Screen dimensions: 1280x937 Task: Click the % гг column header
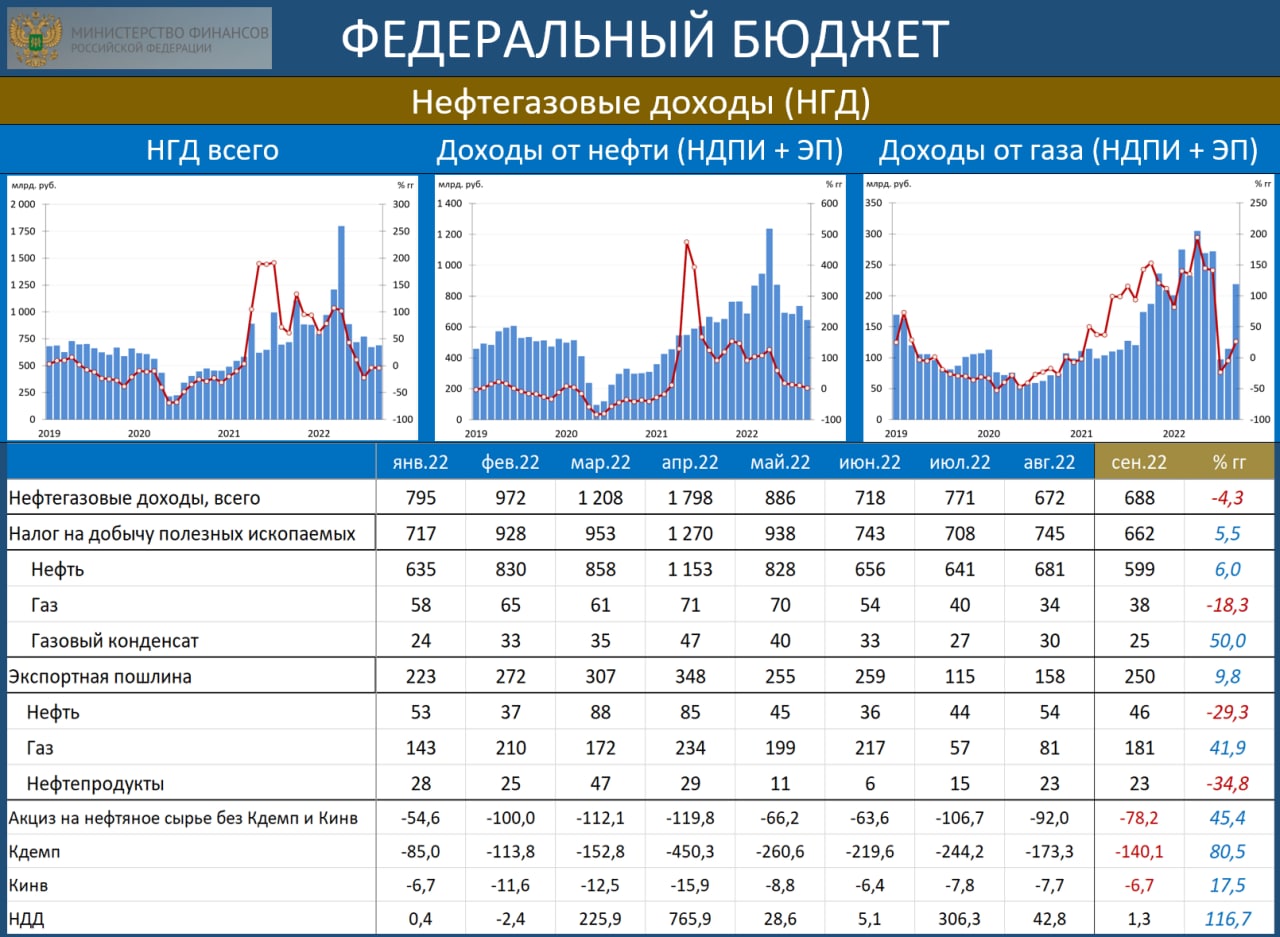(x=1229, y=462)
